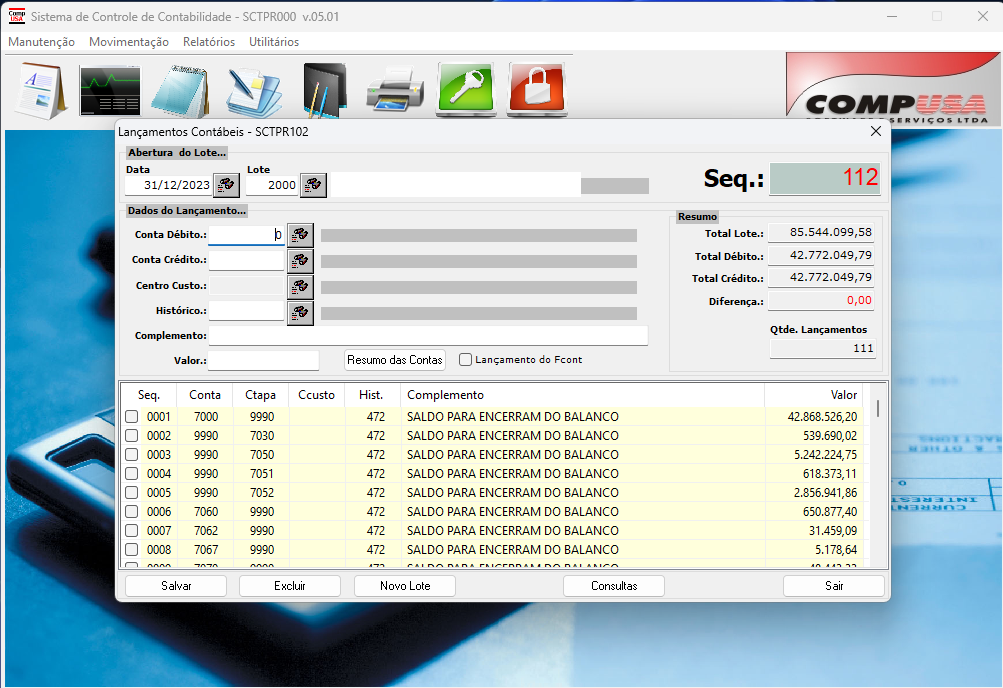Click the printer toolbar icon
1003x688 pixels.
pyautogui.click(x=395, y=90)
